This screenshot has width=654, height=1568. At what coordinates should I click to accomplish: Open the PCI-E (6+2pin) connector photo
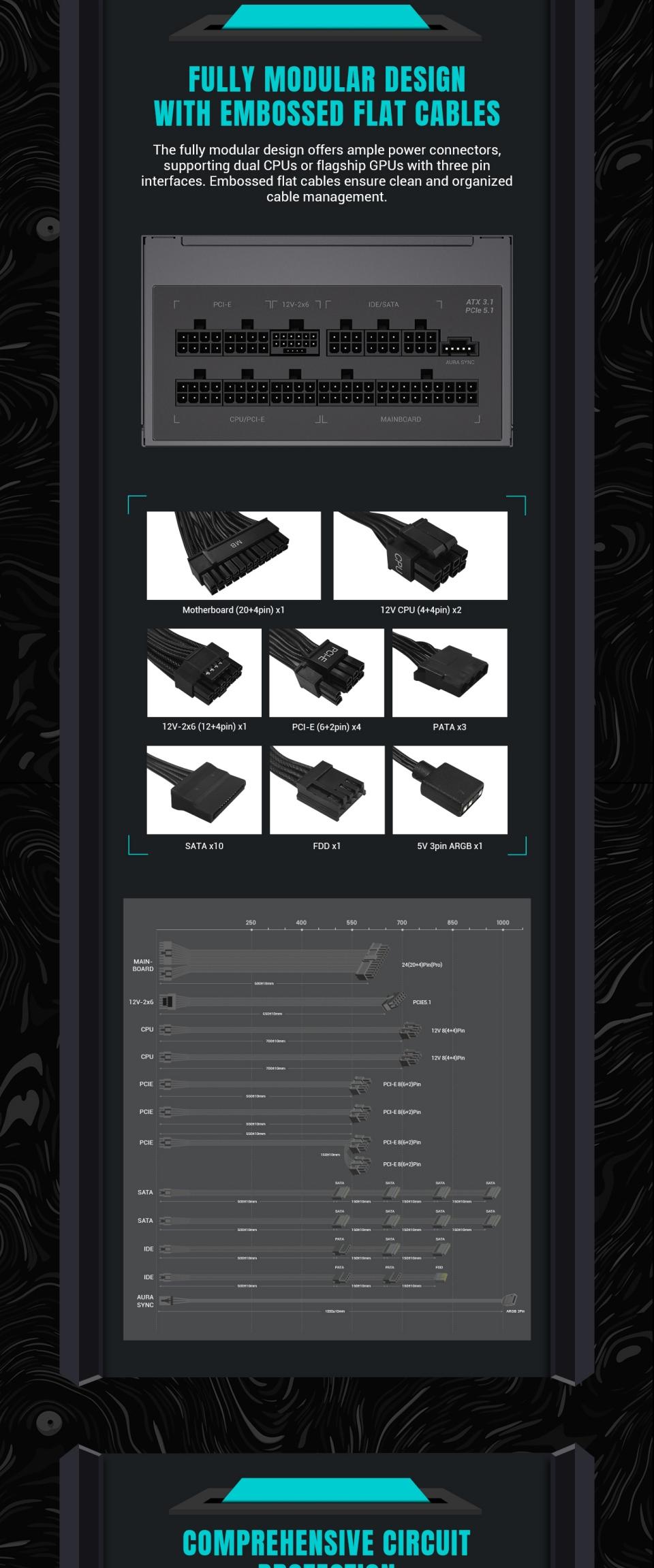tap(326, 673)
